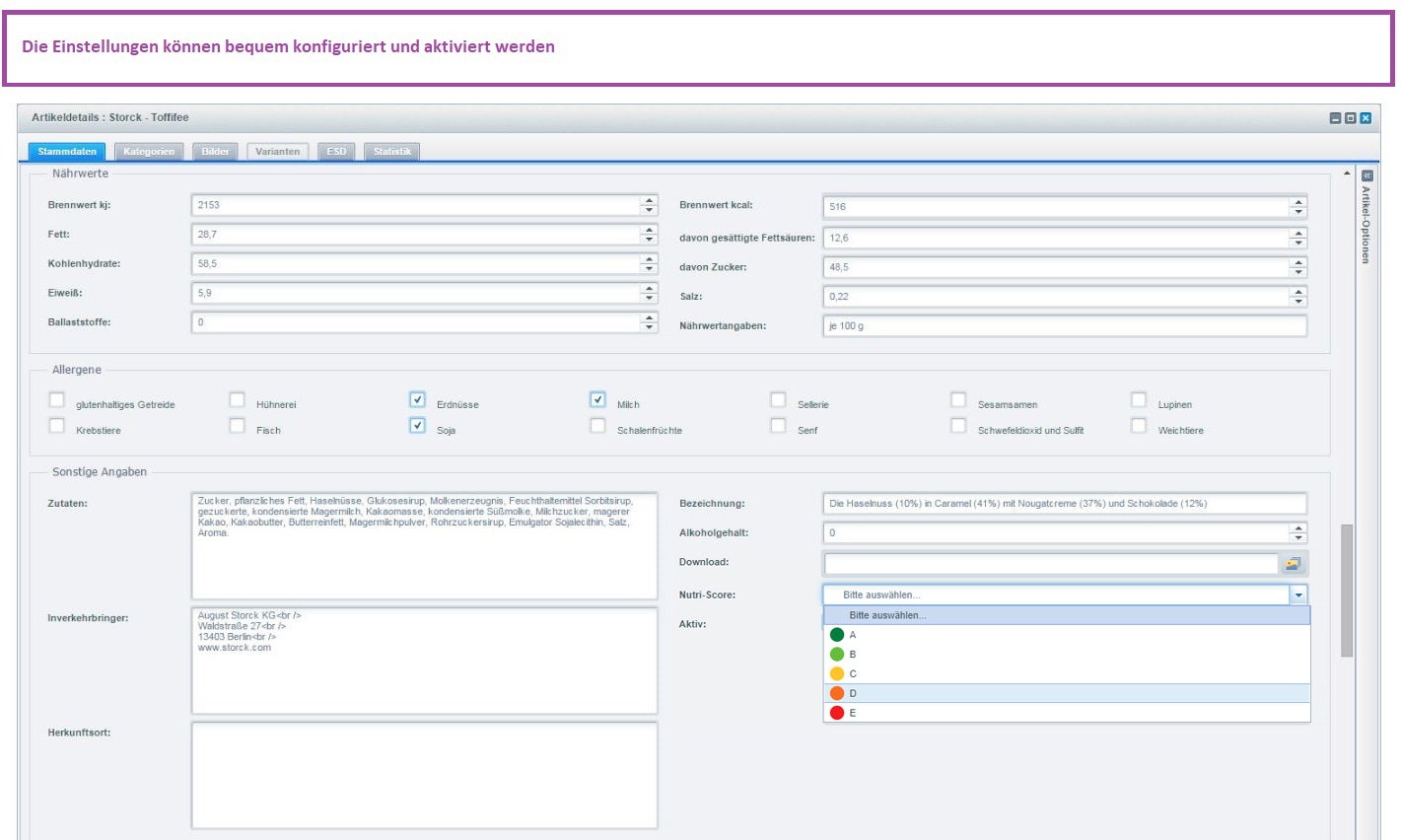This screenshot has height=840, width=1401.
Task: Tick the Weichtiere checkbox
Action: tap(1139, 426)
